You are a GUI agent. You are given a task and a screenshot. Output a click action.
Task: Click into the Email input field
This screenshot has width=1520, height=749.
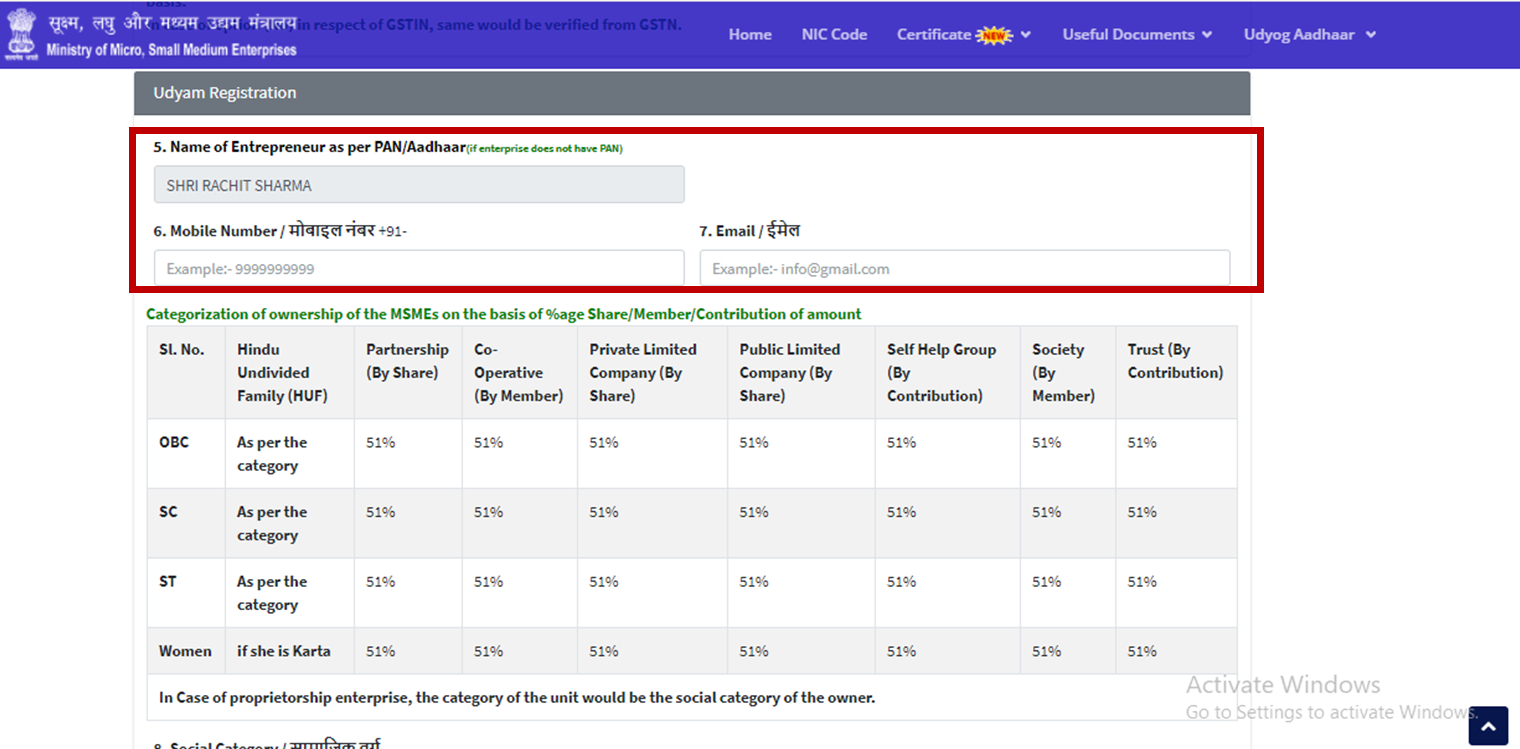(964, 269)
